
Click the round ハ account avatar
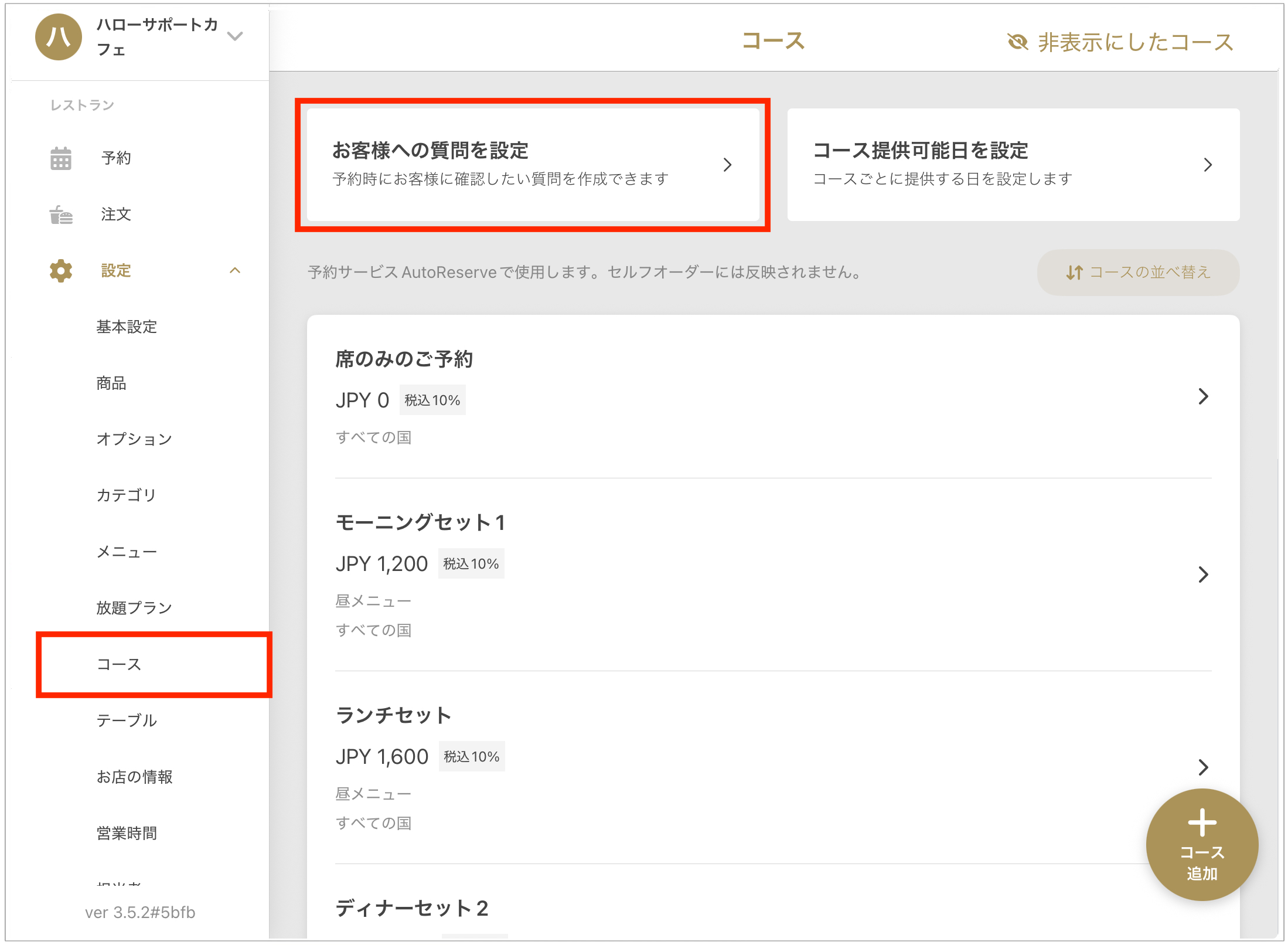point(58,37)
